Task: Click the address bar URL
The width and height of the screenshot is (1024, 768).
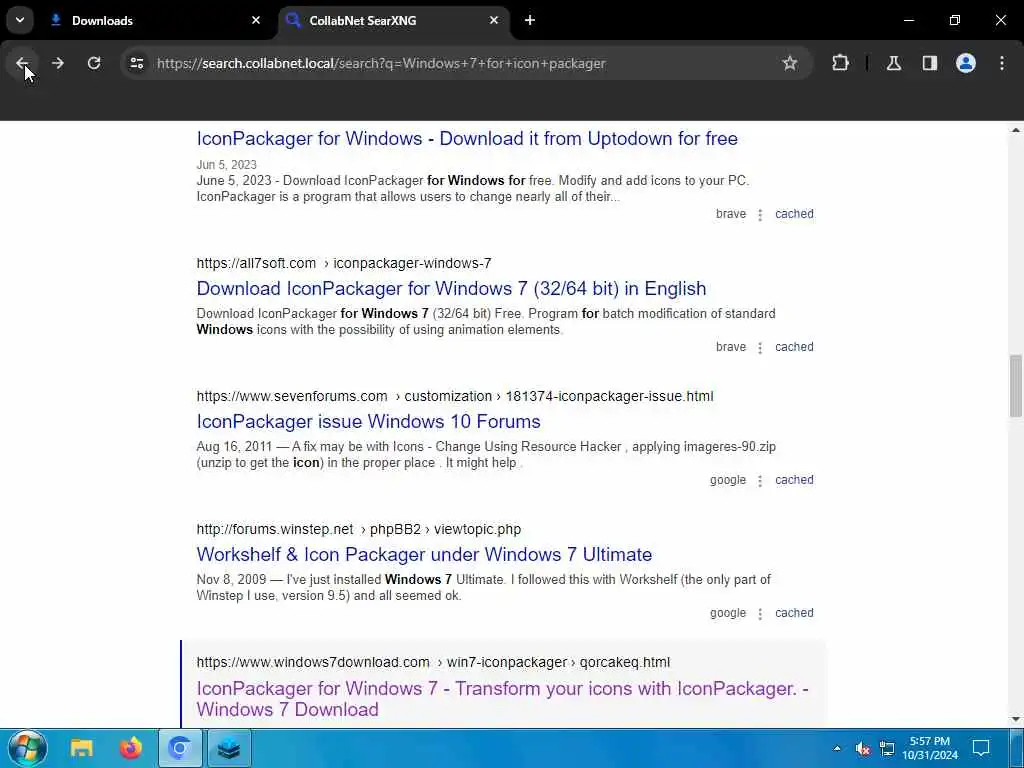Action: click(x=381, y=63)
